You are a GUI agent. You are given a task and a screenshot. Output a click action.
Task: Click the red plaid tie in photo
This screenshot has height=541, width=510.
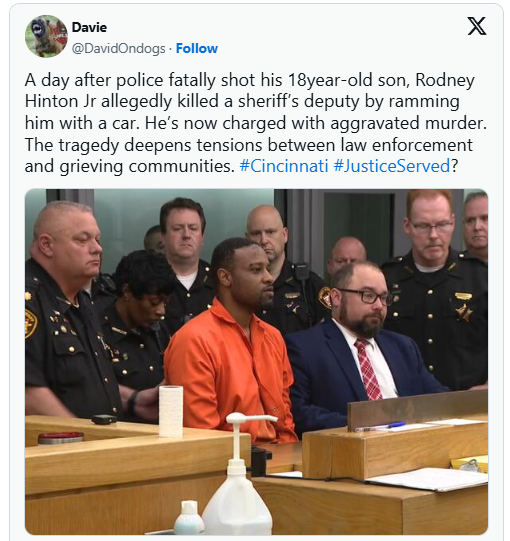(x=368, y=369)
